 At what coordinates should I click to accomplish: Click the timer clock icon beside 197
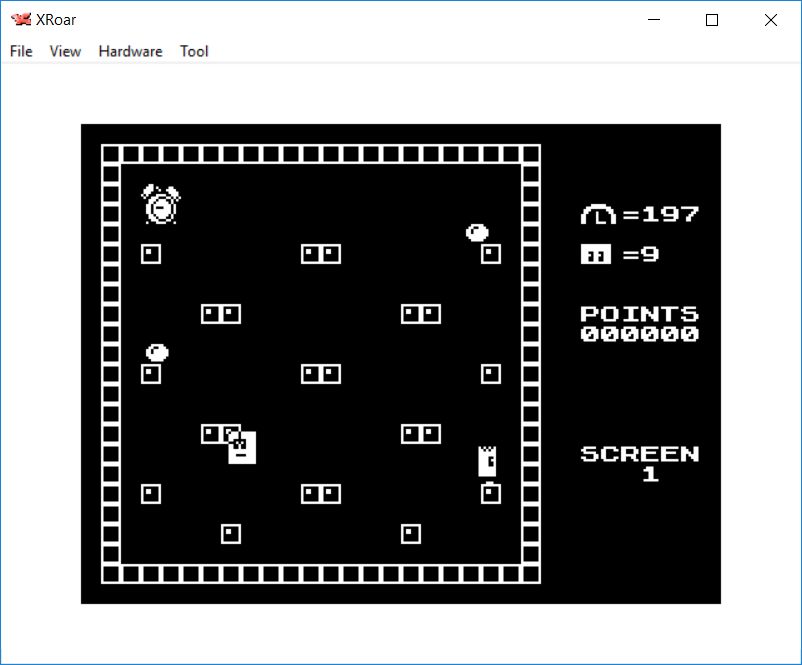tap(598, 214)
